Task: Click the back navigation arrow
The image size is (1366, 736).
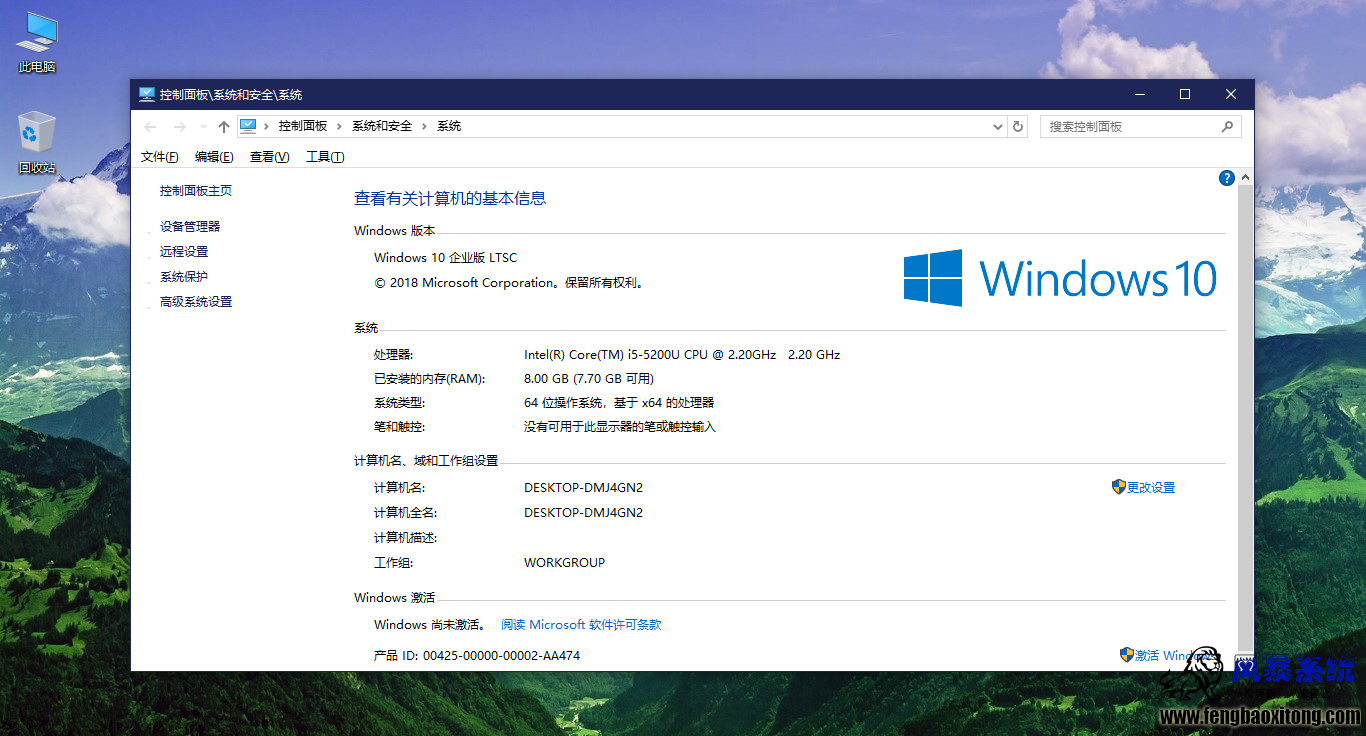Action: [150, 127]
